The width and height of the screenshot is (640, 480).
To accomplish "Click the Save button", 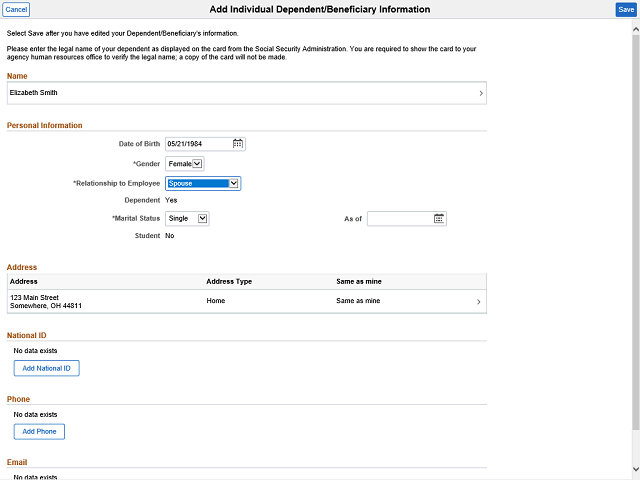I will [626, 10].
